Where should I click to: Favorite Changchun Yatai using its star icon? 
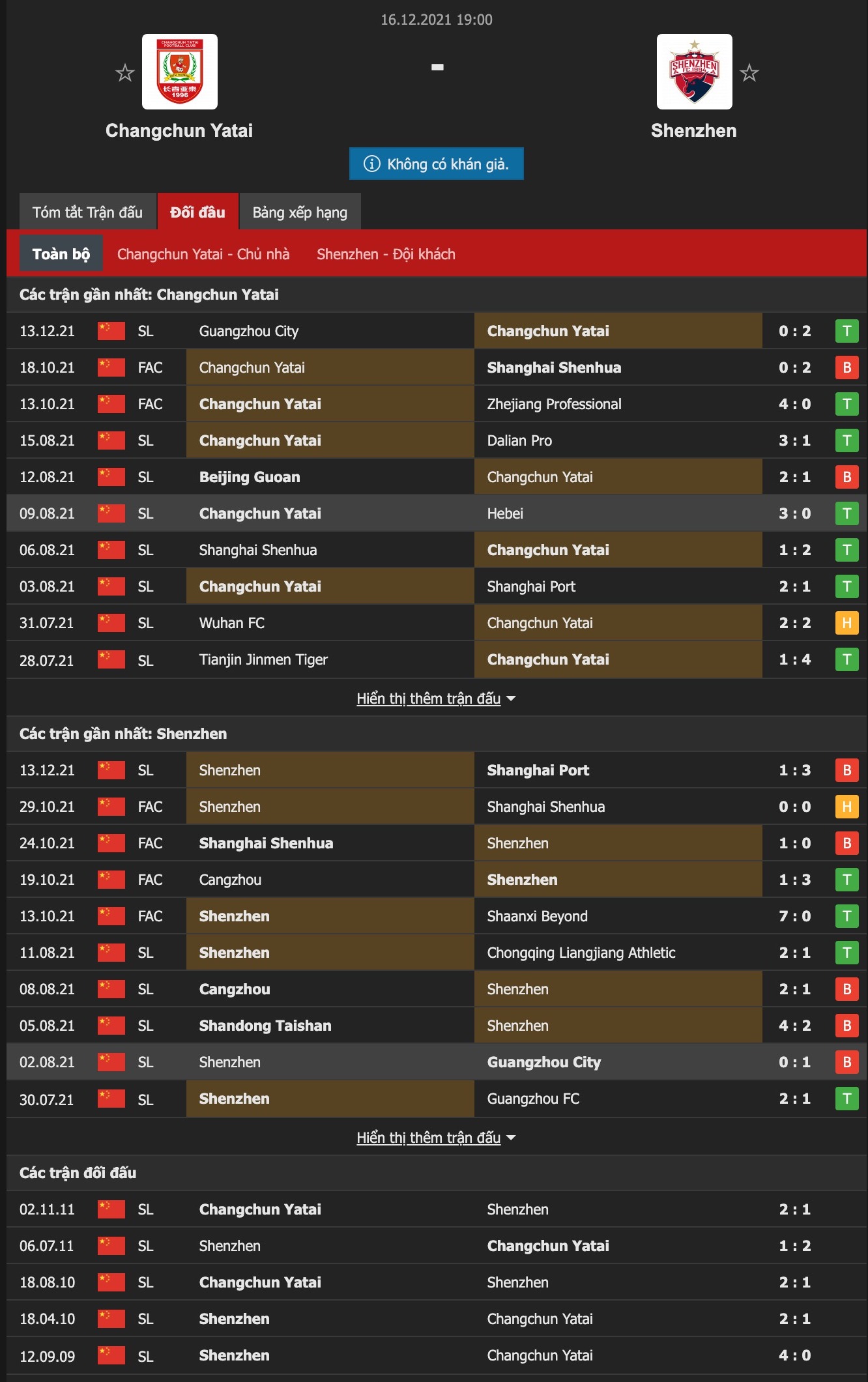coord(124,72)
